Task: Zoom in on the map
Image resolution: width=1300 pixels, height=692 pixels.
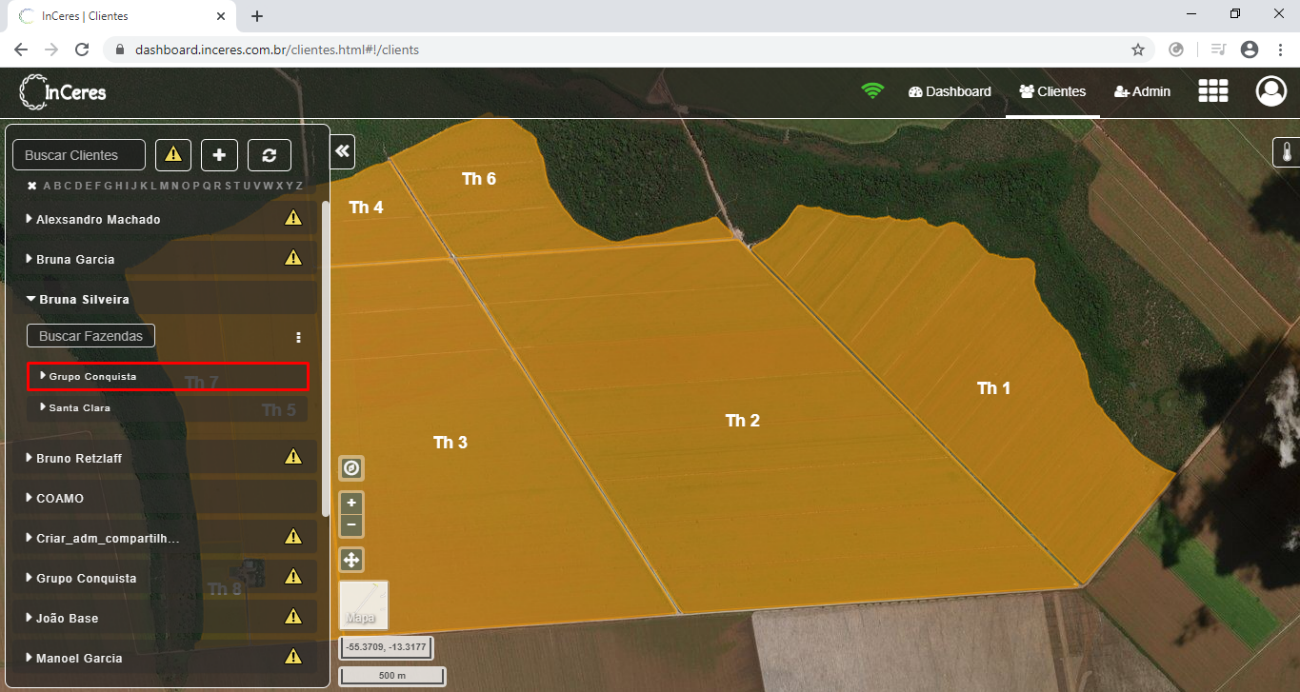Action: point(352,503)
